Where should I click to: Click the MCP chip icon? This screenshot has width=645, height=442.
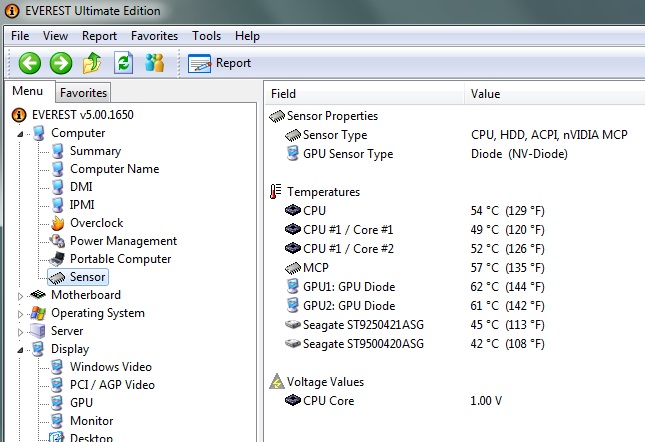(x=293, y=268)
